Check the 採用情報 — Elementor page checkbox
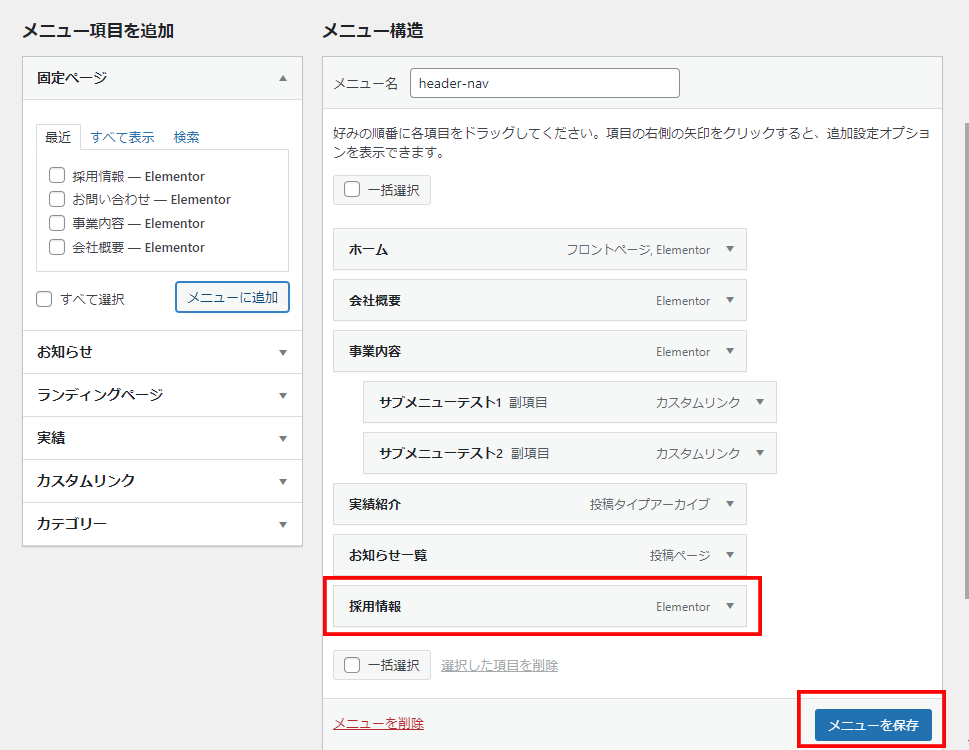The image size is (969, 750). [57, 176]
